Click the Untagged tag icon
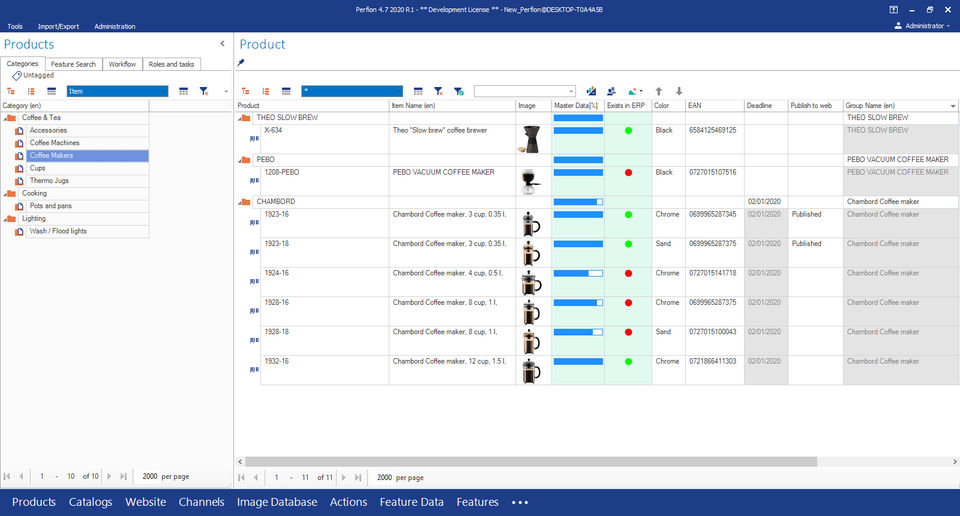 [x=16, y=76]
